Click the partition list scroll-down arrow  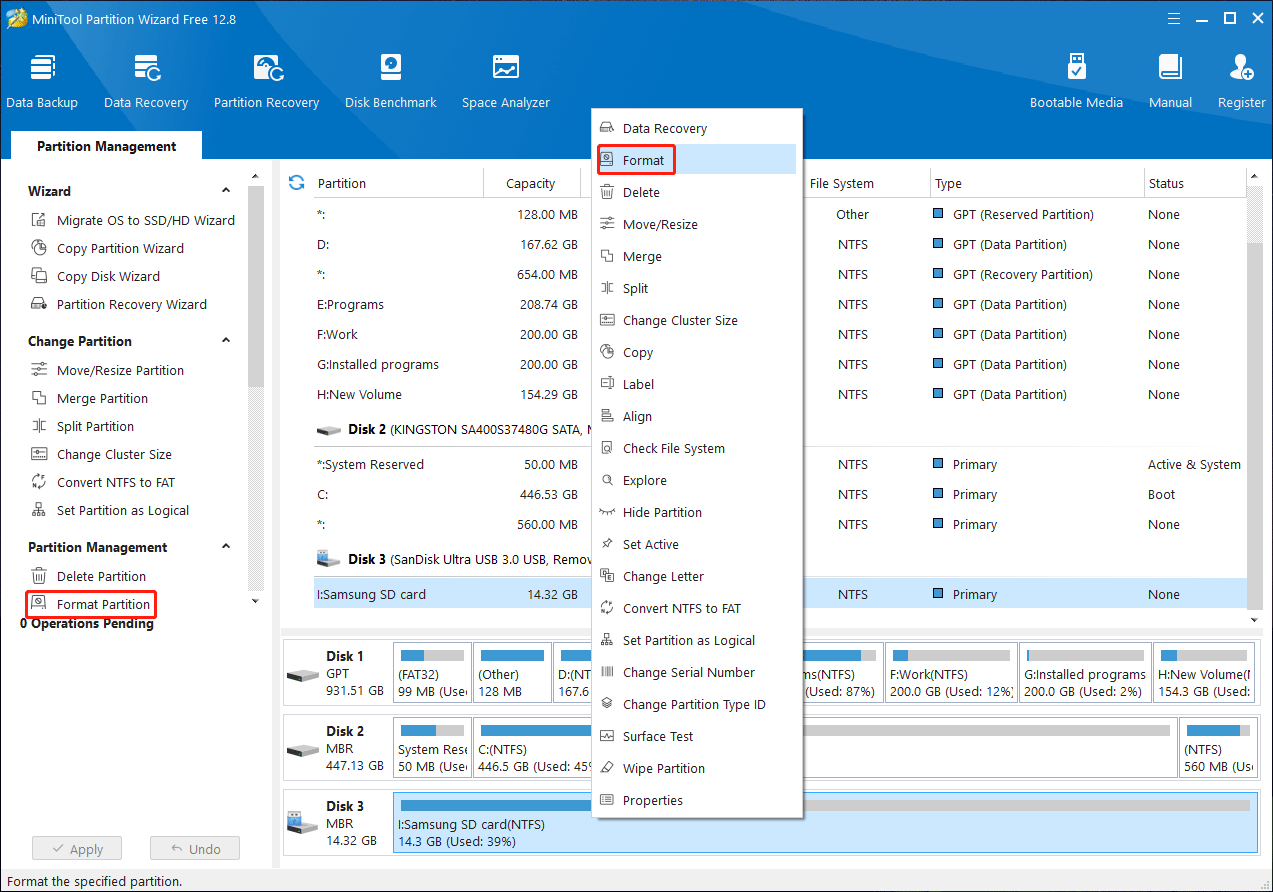click(x=1255, y=619)
